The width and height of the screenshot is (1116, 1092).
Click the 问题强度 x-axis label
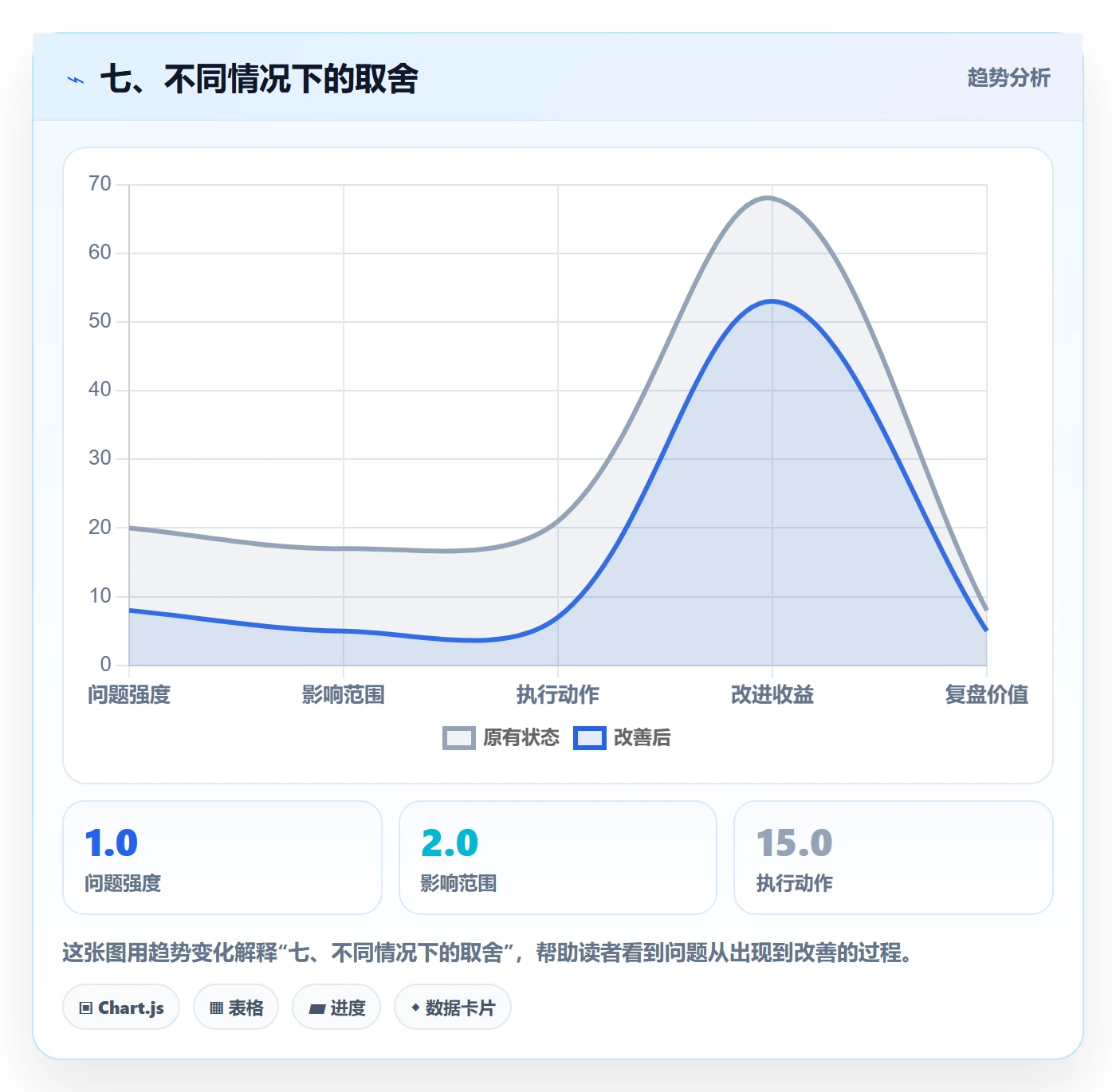point(129,695)
